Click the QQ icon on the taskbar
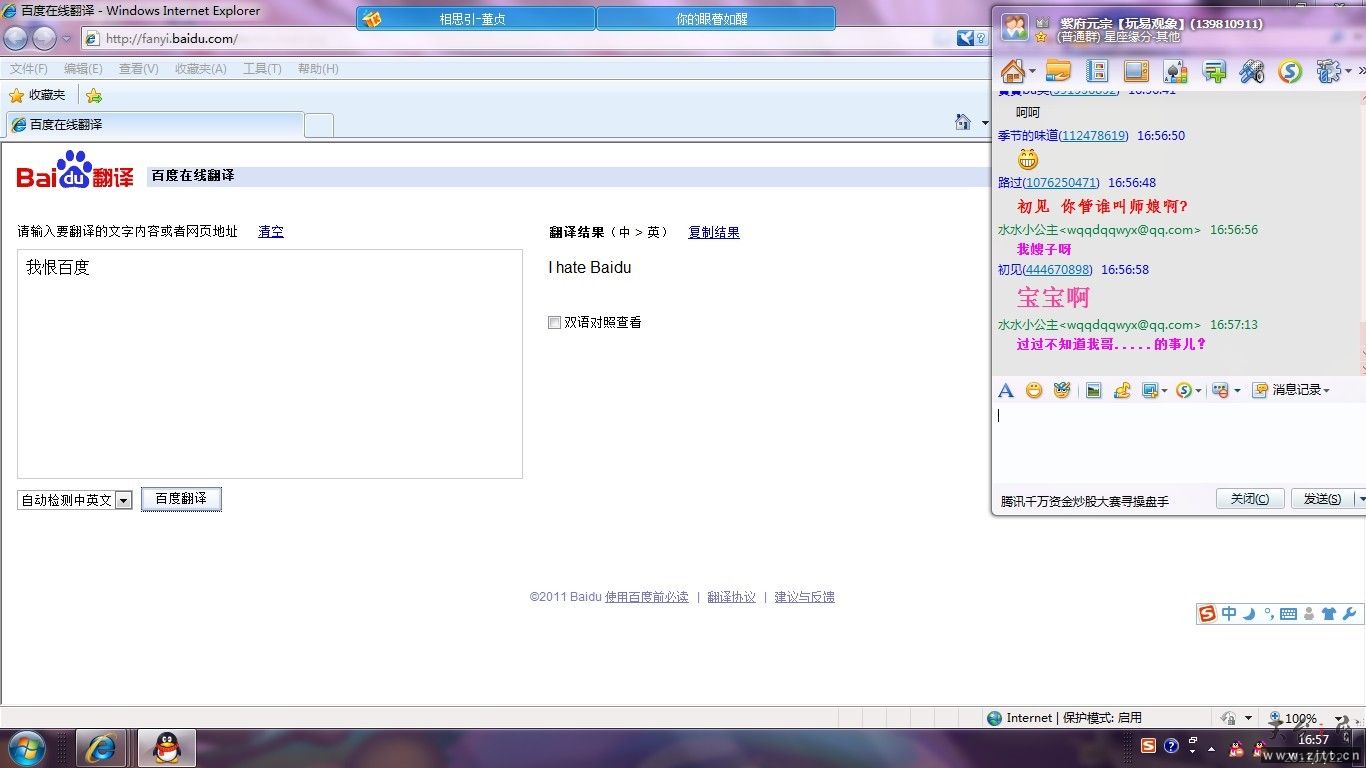The width and height of the screenshot is (1366, 768). [166, 747]
